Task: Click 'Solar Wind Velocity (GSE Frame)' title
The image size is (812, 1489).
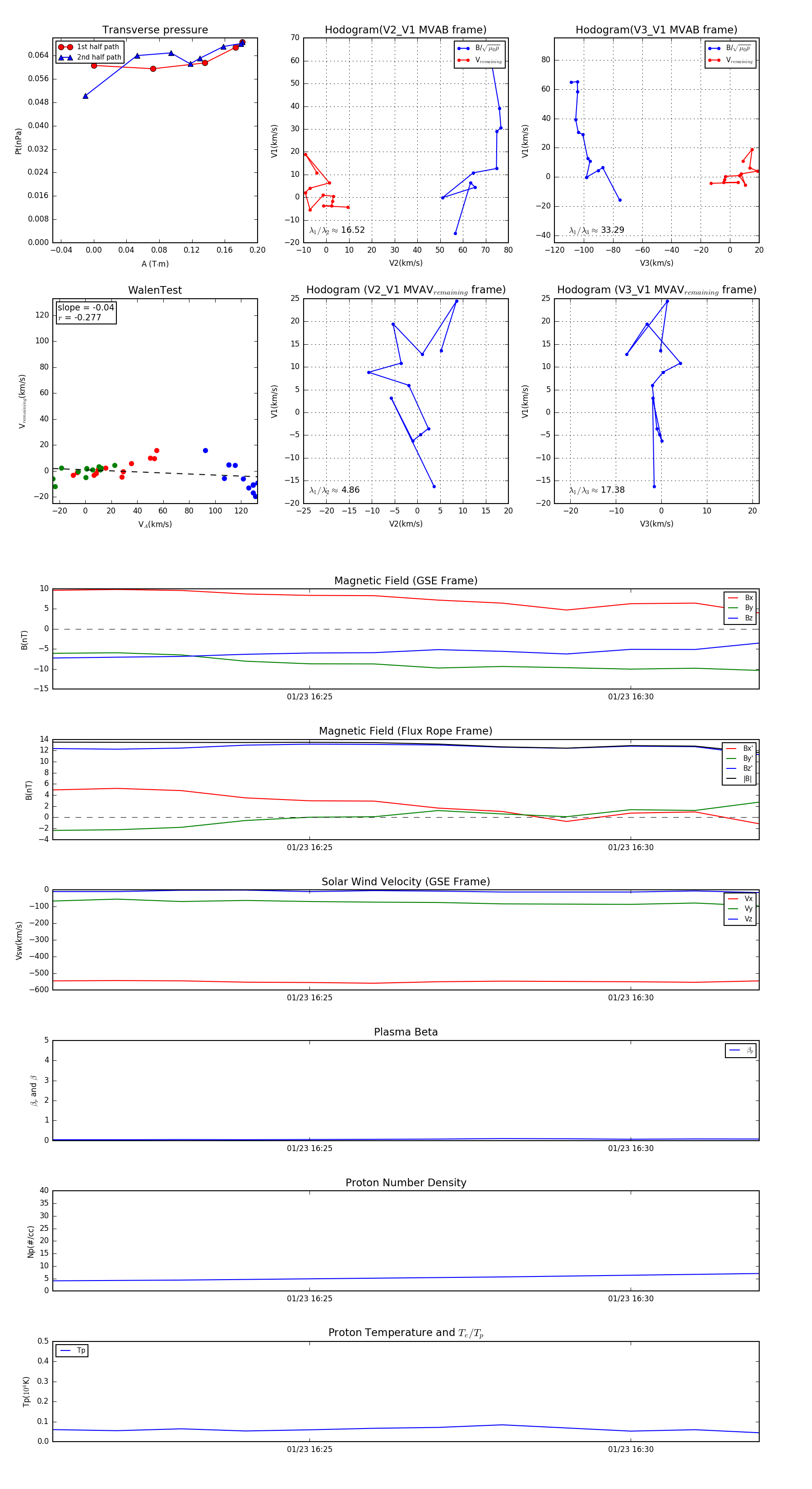Action: click(406, 882)
